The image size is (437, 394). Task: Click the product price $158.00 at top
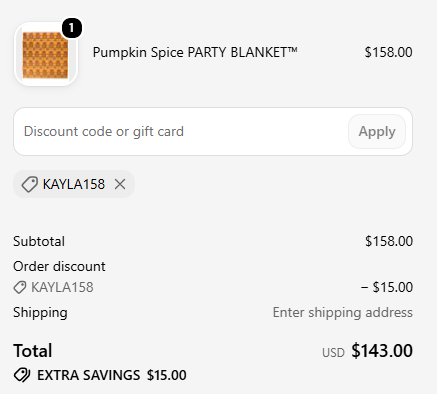click(x=388, y=52)
